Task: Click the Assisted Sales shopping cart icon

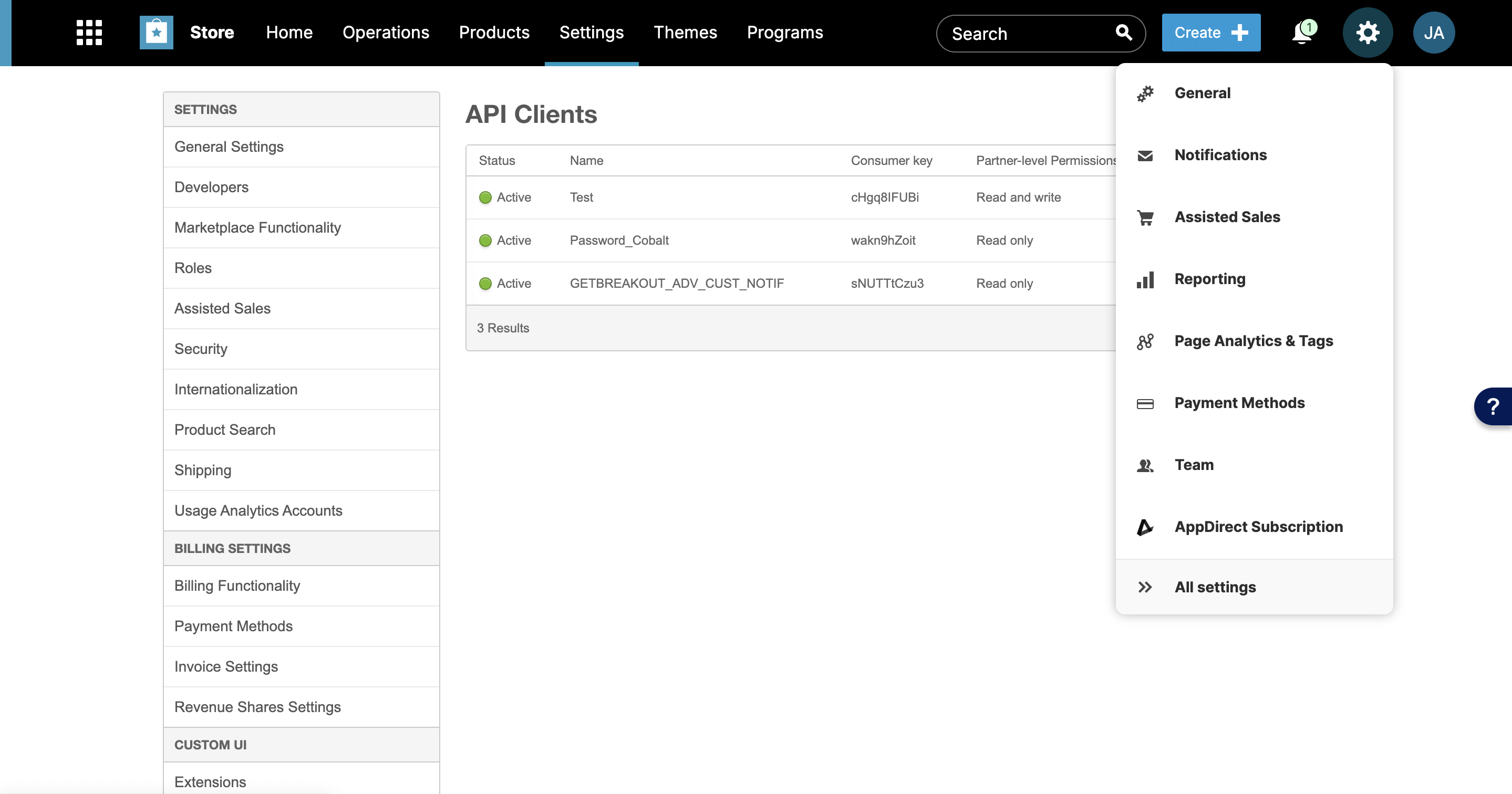Action: pyautogui.click(x=1145, y=217)
